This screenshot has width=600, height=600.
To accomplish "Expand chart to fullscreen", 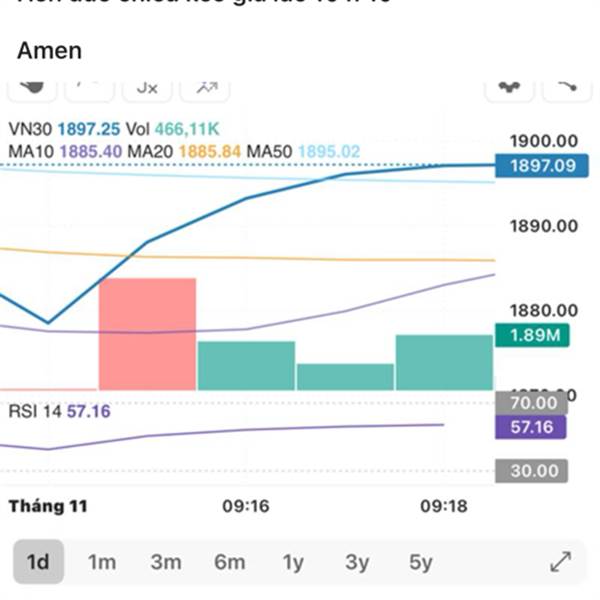I will [560, 562].
